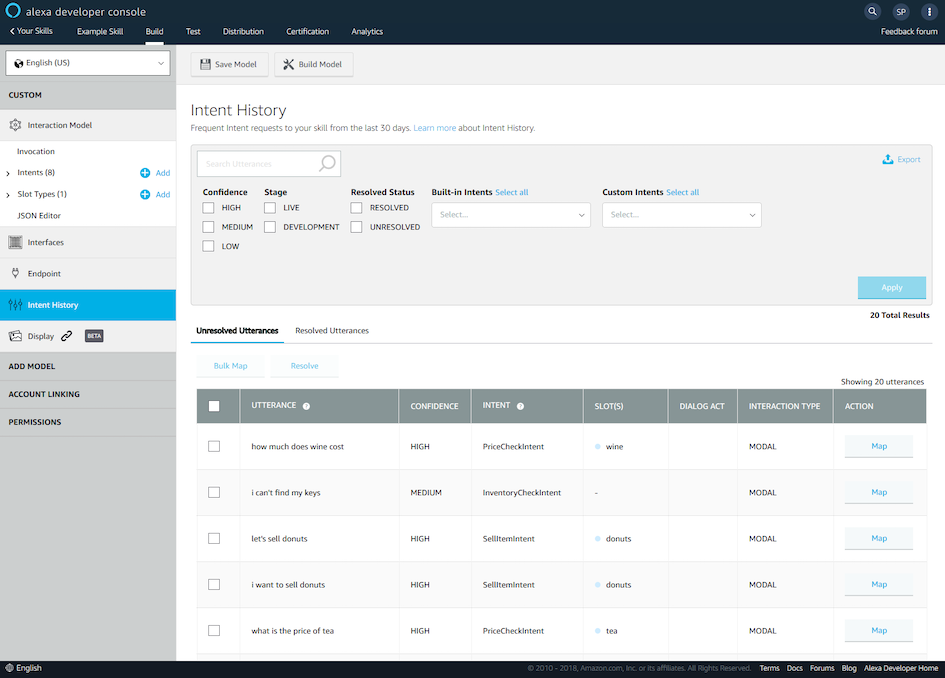
Task: Click the SP user profile avatar
Action: click(901, 12)
